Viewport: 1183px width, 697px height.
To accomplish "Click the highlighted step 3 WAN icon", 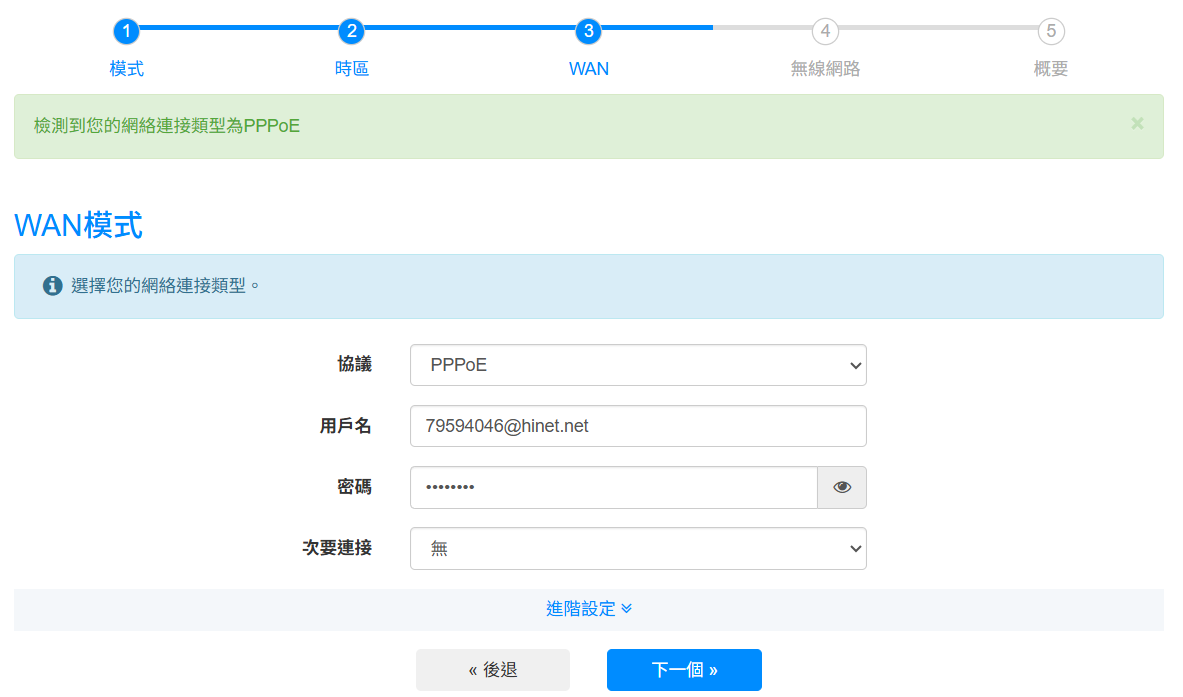I will (x=588, y=31).
